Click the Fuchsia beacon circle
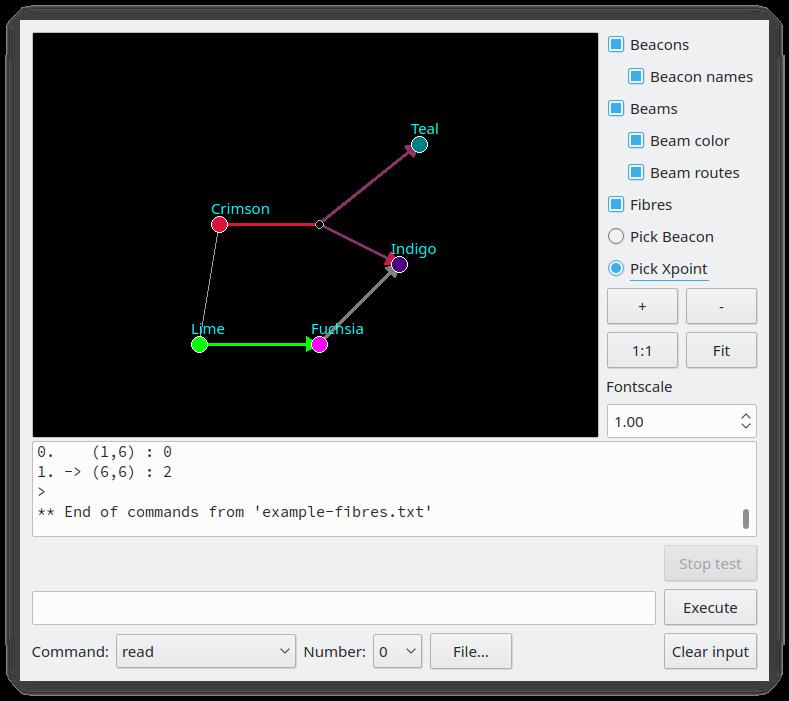Screen dimensions: 789x701 click(320, 345)
